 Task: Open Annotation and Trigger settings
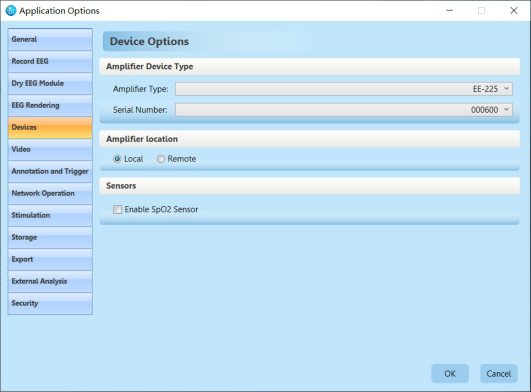click(50, 172)
